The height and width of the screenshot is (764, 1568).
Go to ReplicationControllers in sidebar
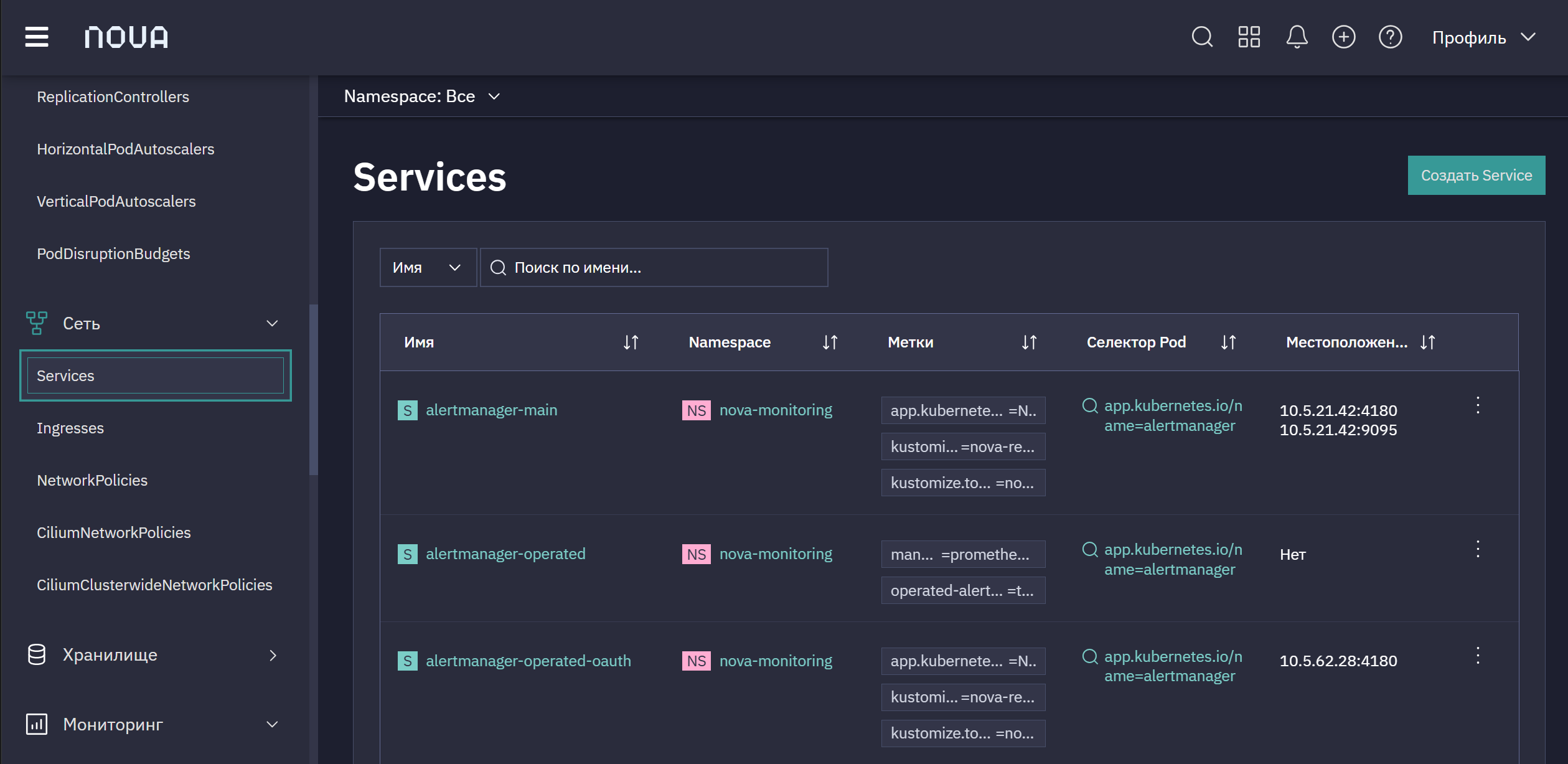pyautogui.click(x=113, y=97)
